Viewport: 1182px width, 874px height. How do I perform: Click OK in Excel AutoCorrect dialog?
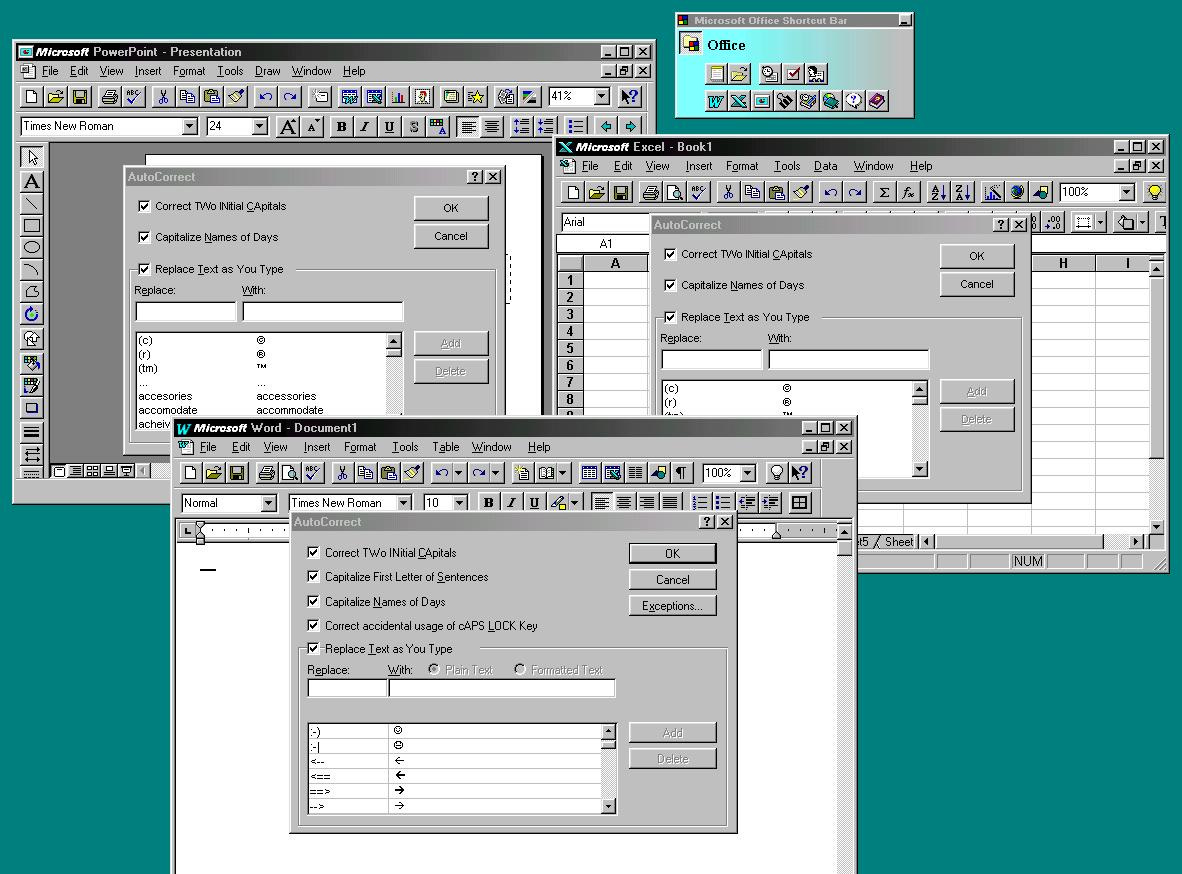[x=976, y=256]
